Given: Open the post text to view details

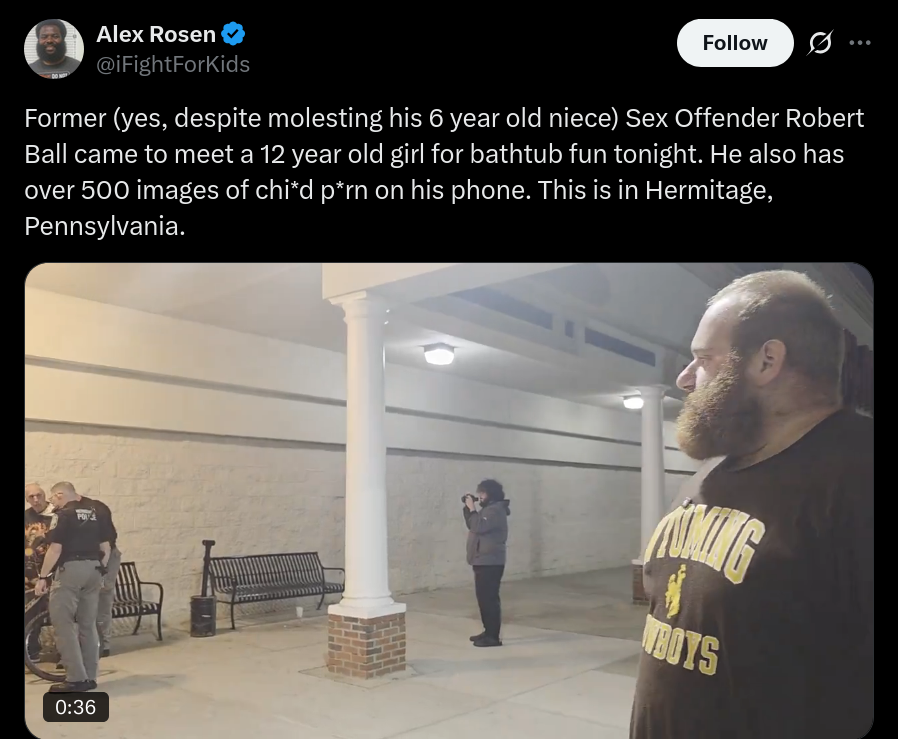Looking at the screenshot, I should tap(444, 172).
